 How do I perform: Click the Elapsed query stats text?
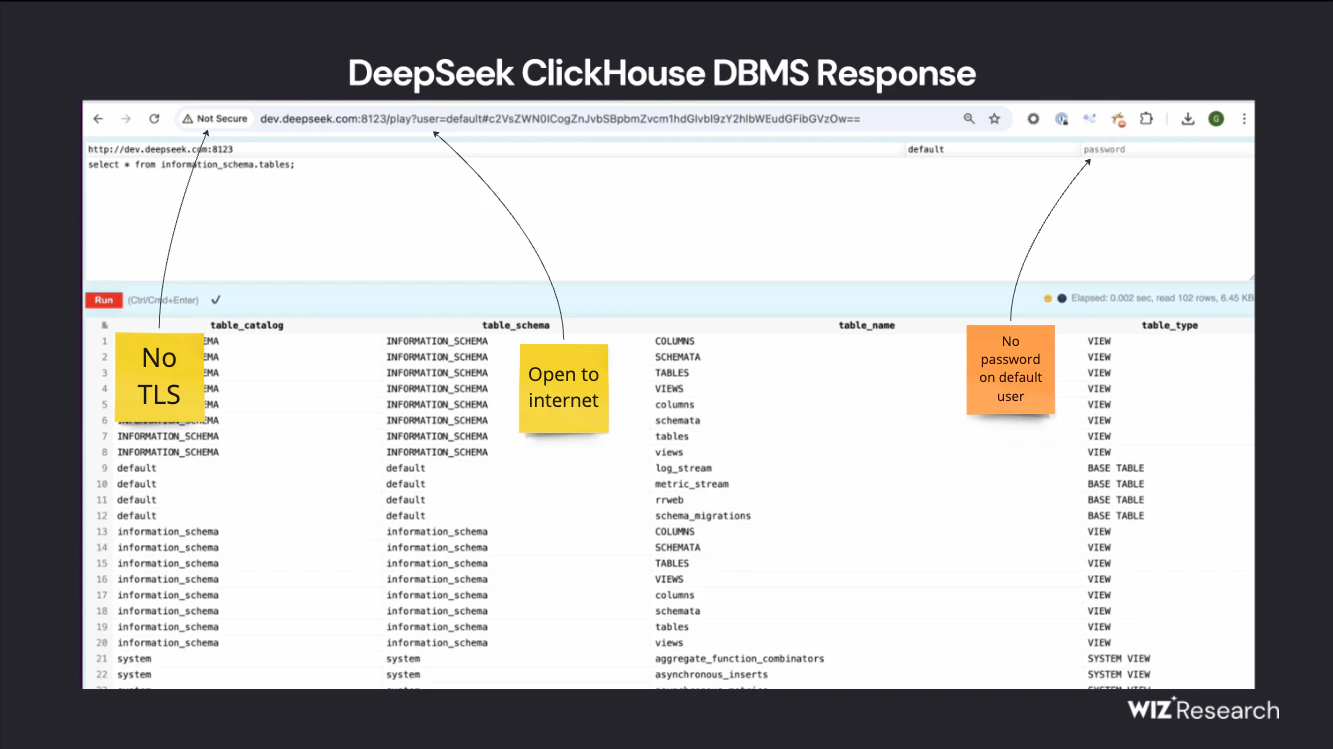tap(1162, 298)
